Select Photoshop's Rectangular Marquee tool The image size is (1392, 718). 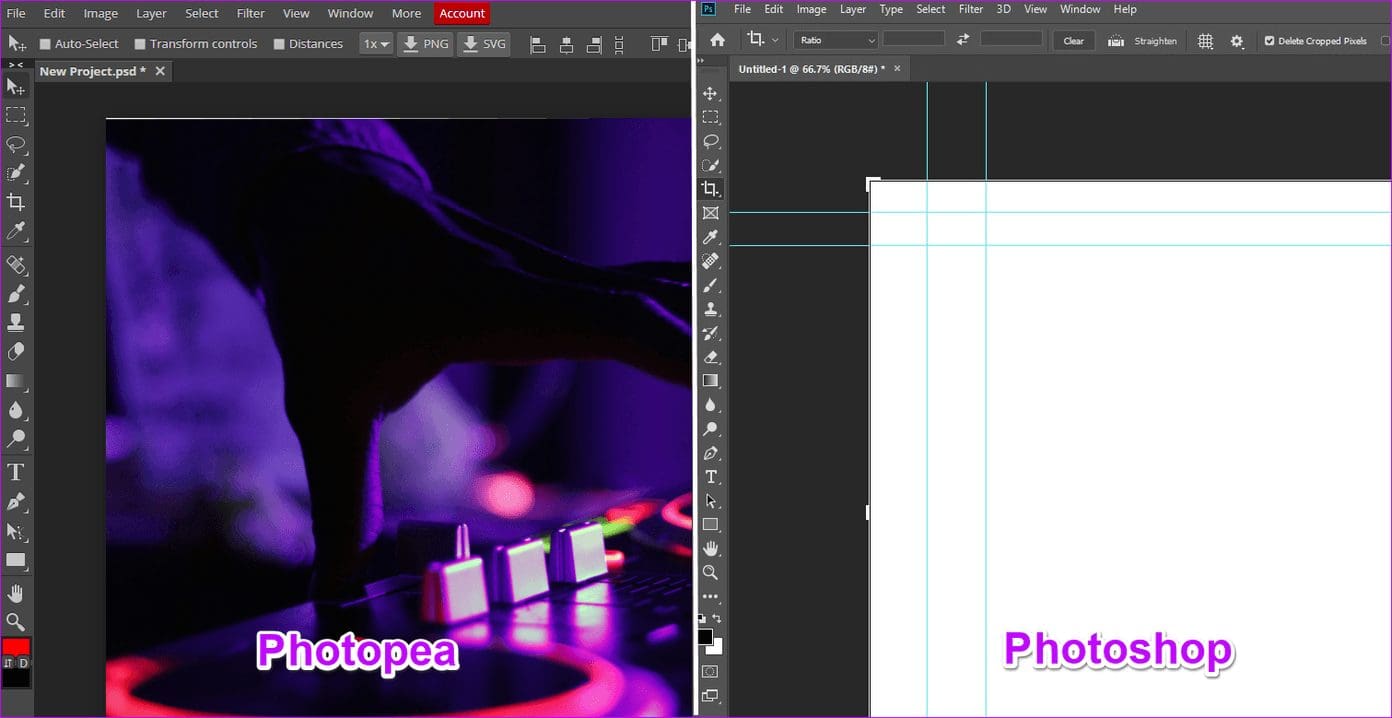[710, 117]
